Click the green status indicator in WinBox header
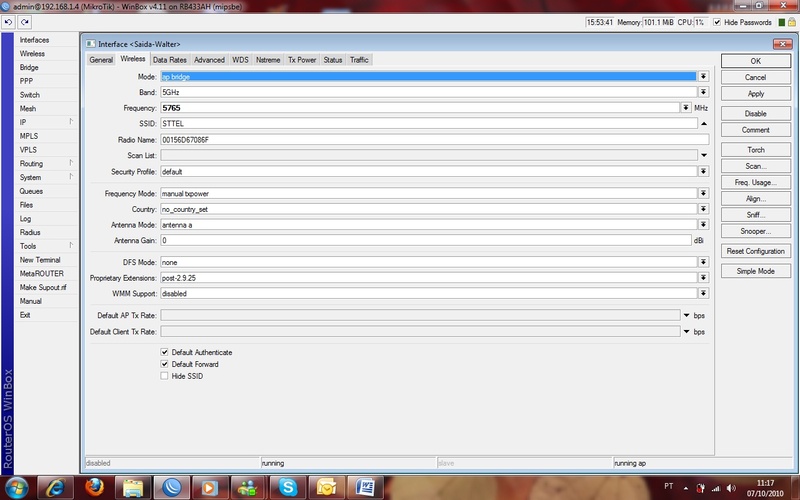Viewport: 800px width, 500px height. [781, 22]
